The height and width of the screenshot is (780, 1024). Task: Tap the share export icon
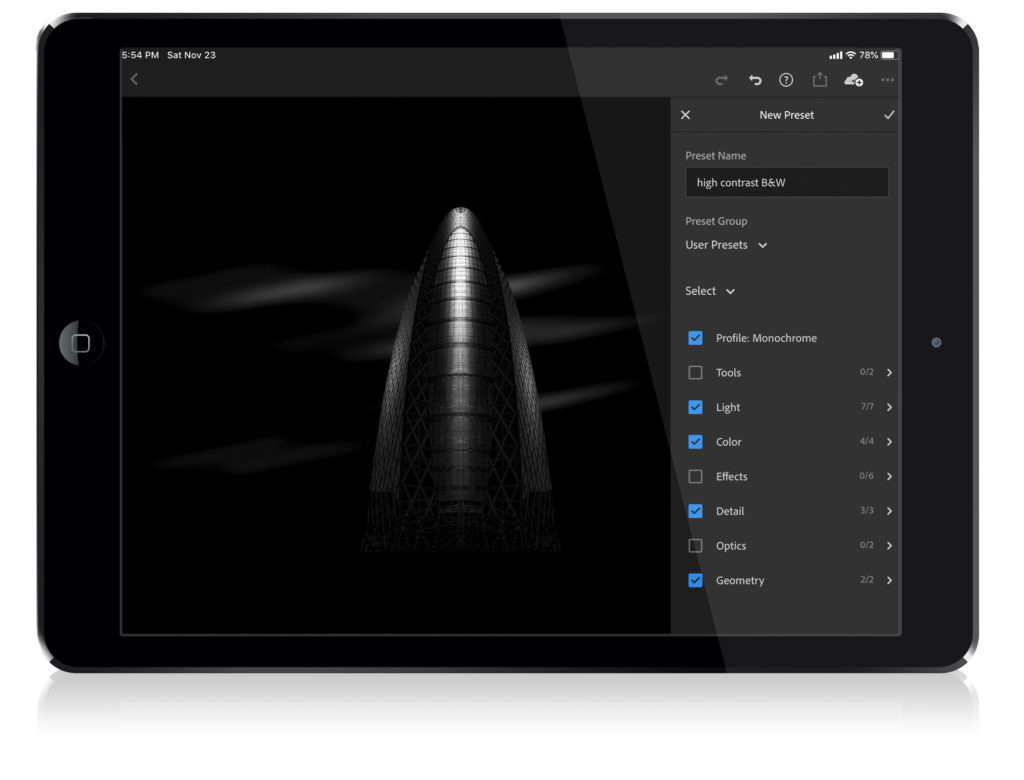pyautogui.click(x=820, y=80)
